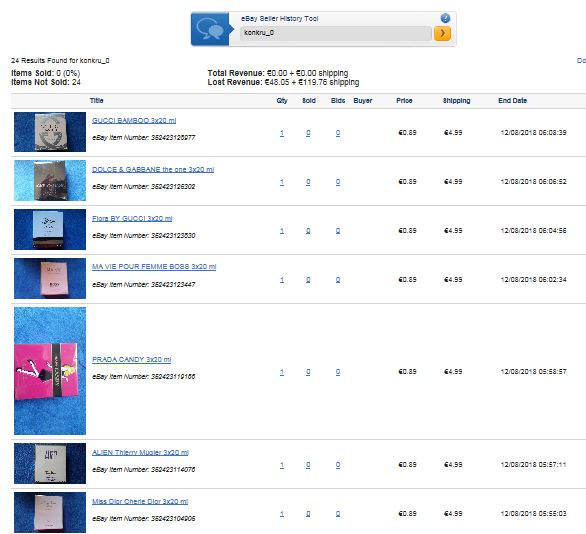Sort results by Shipping column header
This screenshot has height=534, width=586.
coord(456,101)
